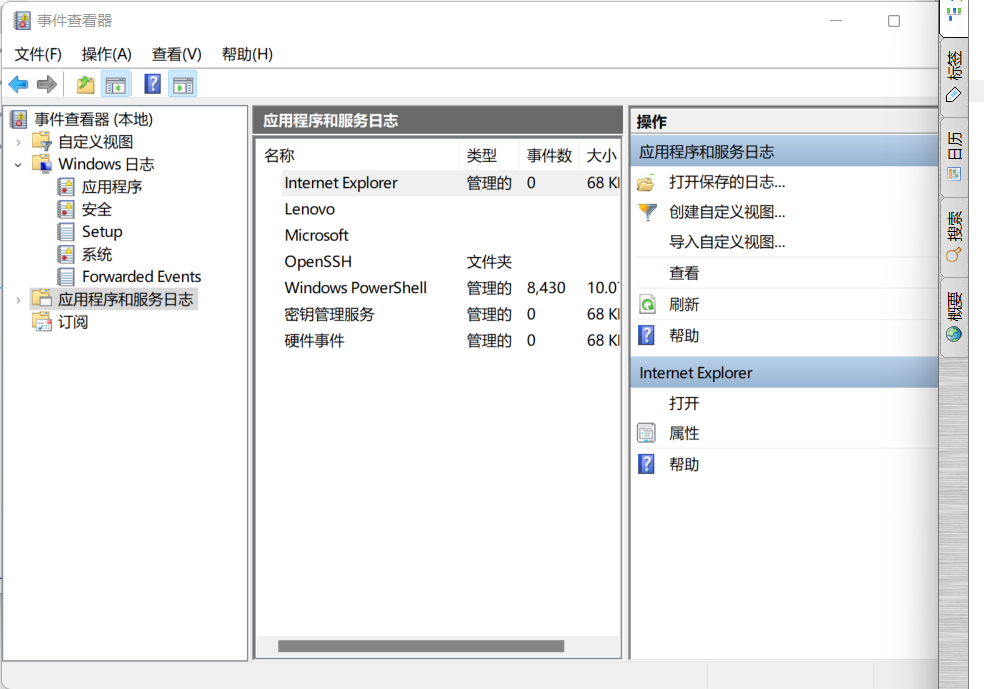The width and height of the screenshot is (984, 689).
Task: Open the 标签 side tab
Action: [954, 76]
